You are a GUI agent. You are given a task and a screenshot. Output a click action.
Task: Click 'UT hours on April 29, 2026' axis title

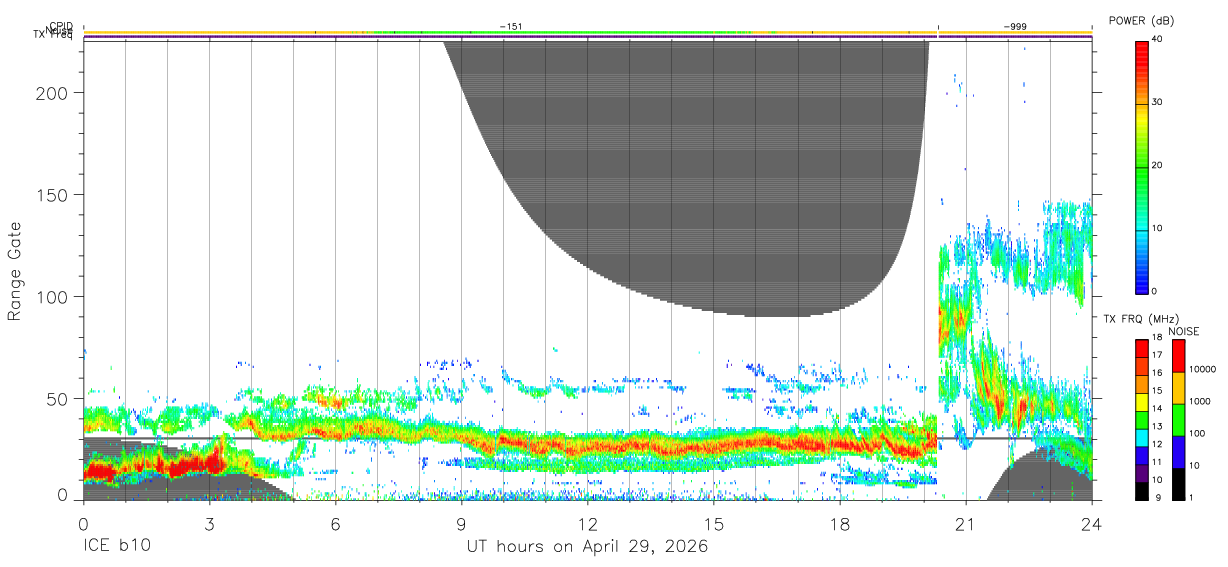(x=587, y=547)
